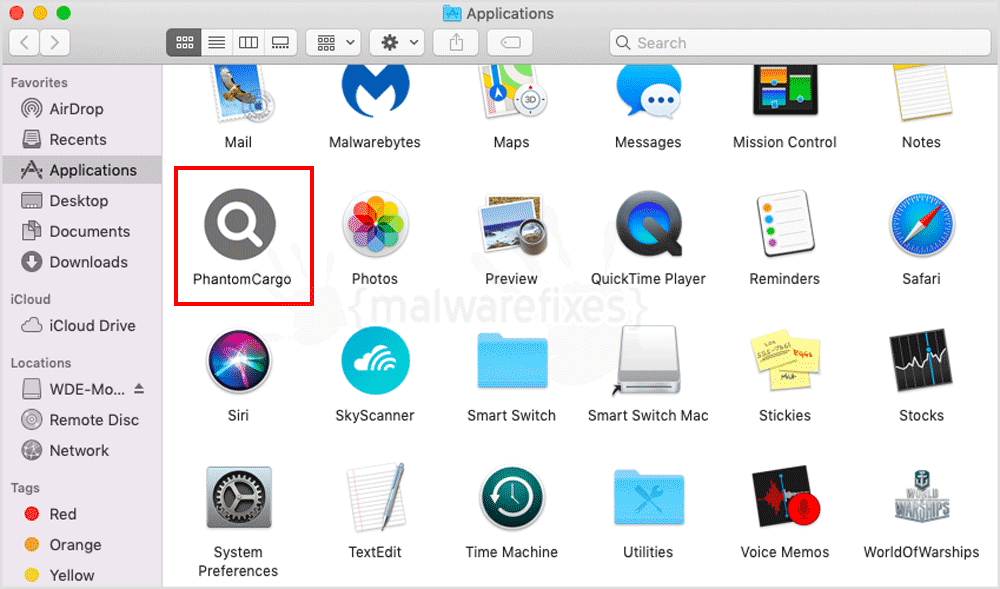The image size is (1000, 589).
Task: Click the Mission Control app icon
Action: (785, 91)
